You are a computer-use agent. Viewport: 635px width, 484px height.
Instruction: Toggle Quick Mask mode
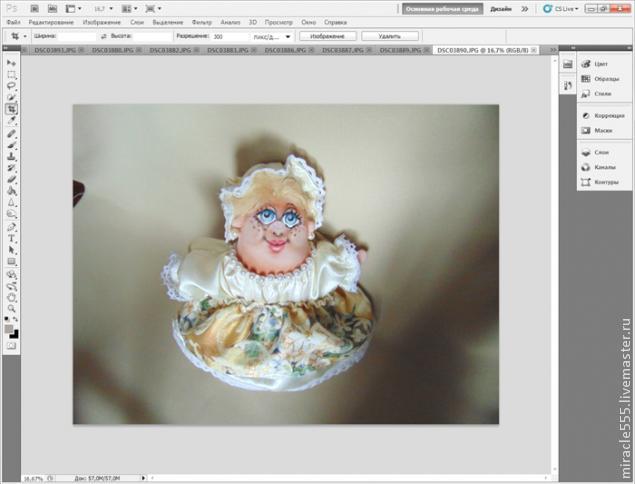pos(11,346)
